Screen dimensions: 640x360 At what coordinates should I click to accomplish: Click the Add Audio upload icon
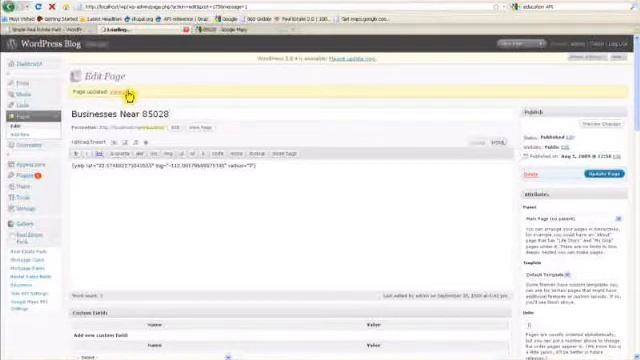coord(136,142)
